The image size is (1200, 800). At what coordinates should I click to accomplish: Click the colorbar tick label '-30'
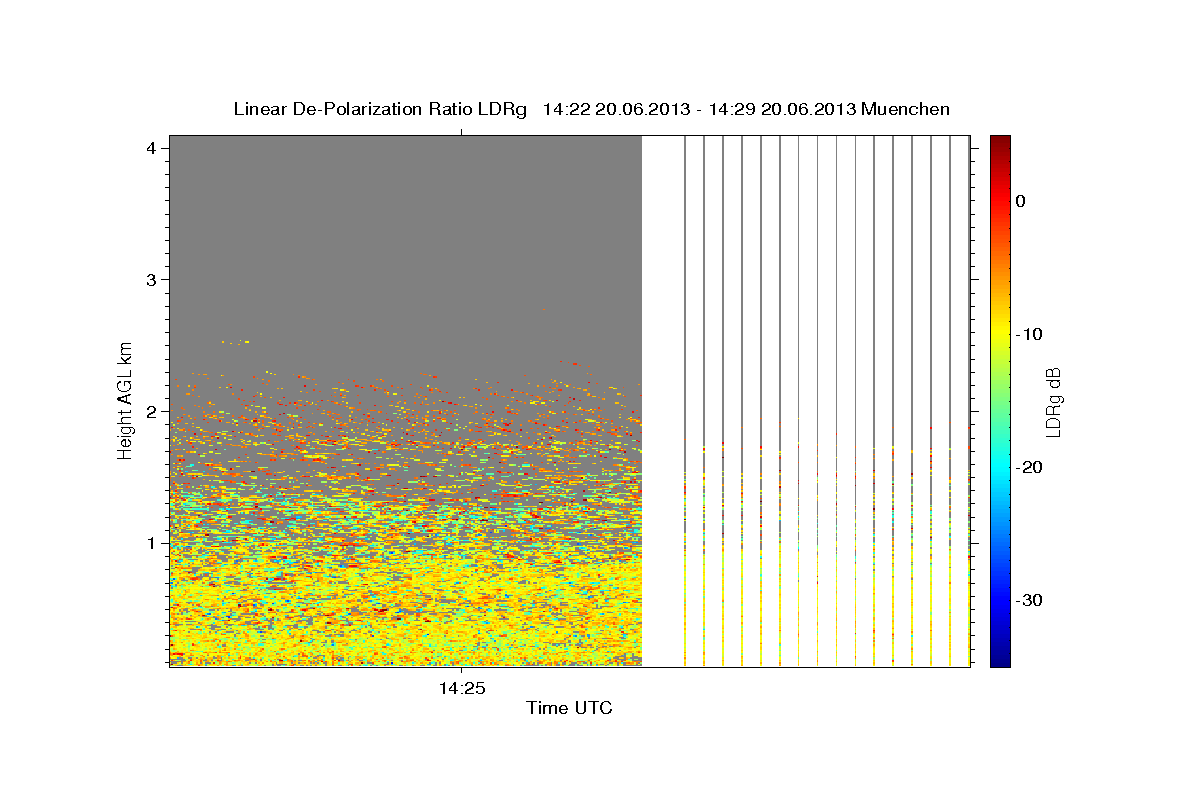(1029, 600)
